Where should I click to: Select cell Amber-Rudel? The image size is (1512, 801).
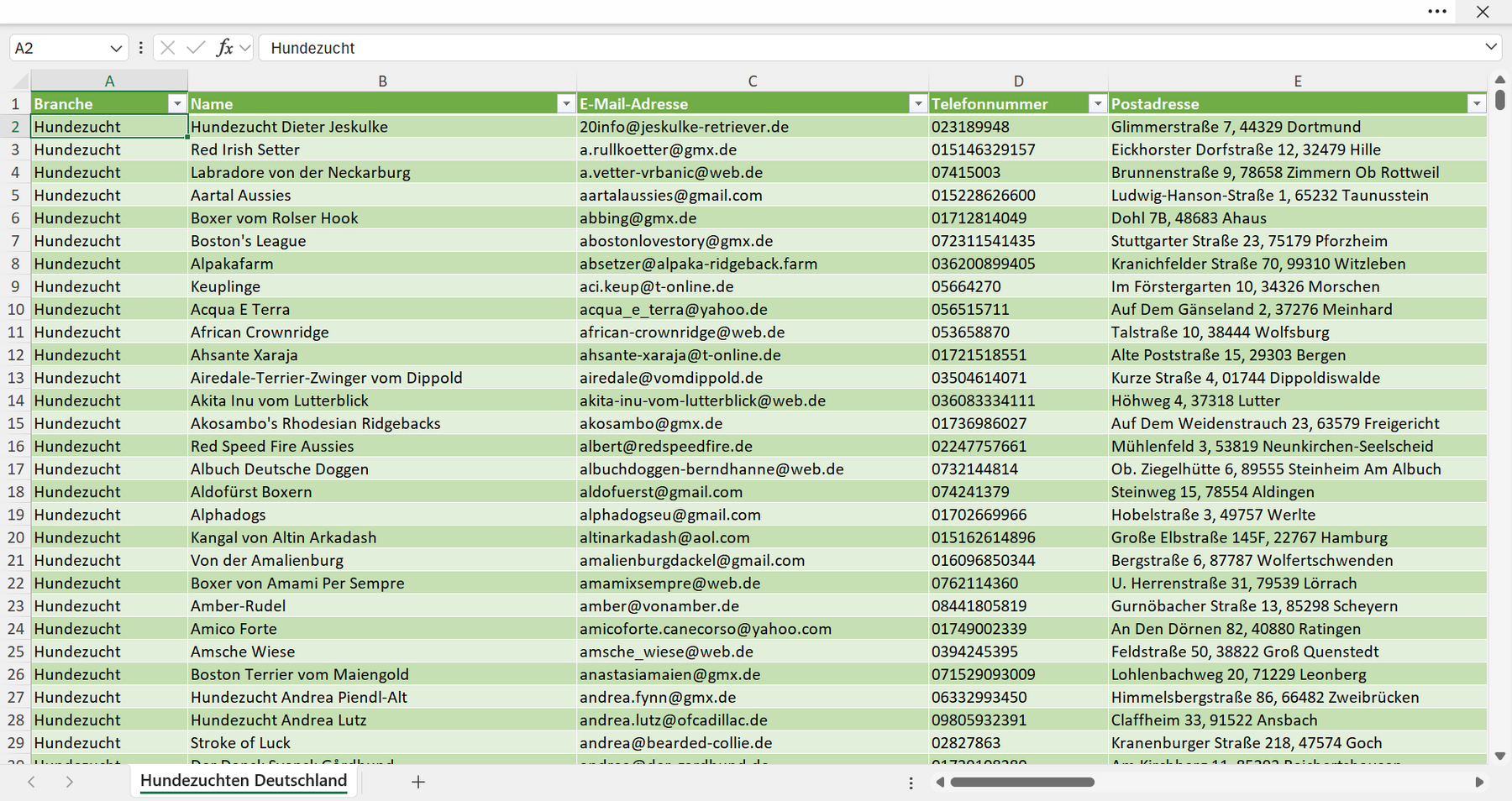tap(382, 605)
